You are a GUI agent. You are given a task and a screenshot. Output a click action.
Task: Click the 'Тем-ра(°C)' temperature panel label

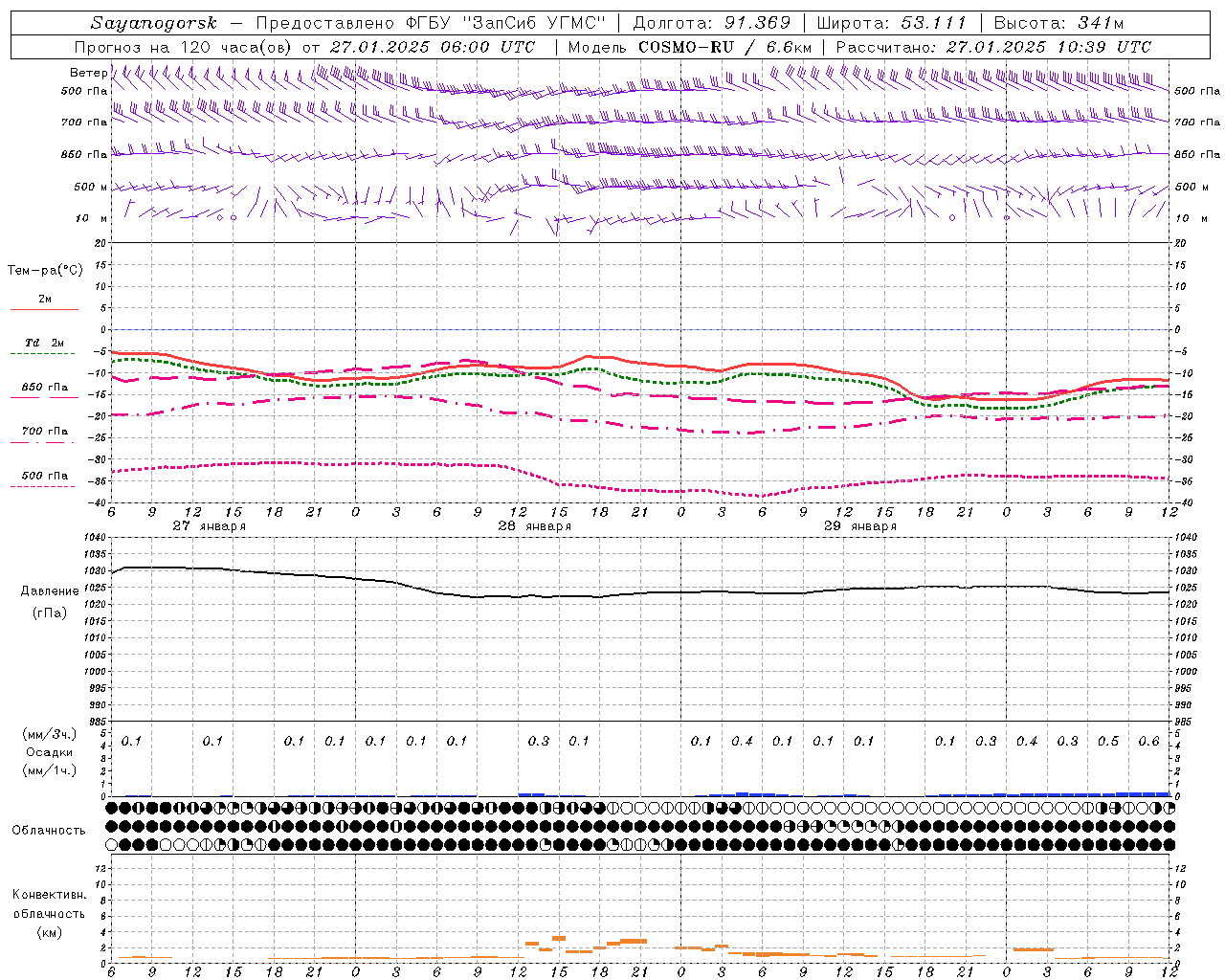pyautogui.click(x=45, y=271)
